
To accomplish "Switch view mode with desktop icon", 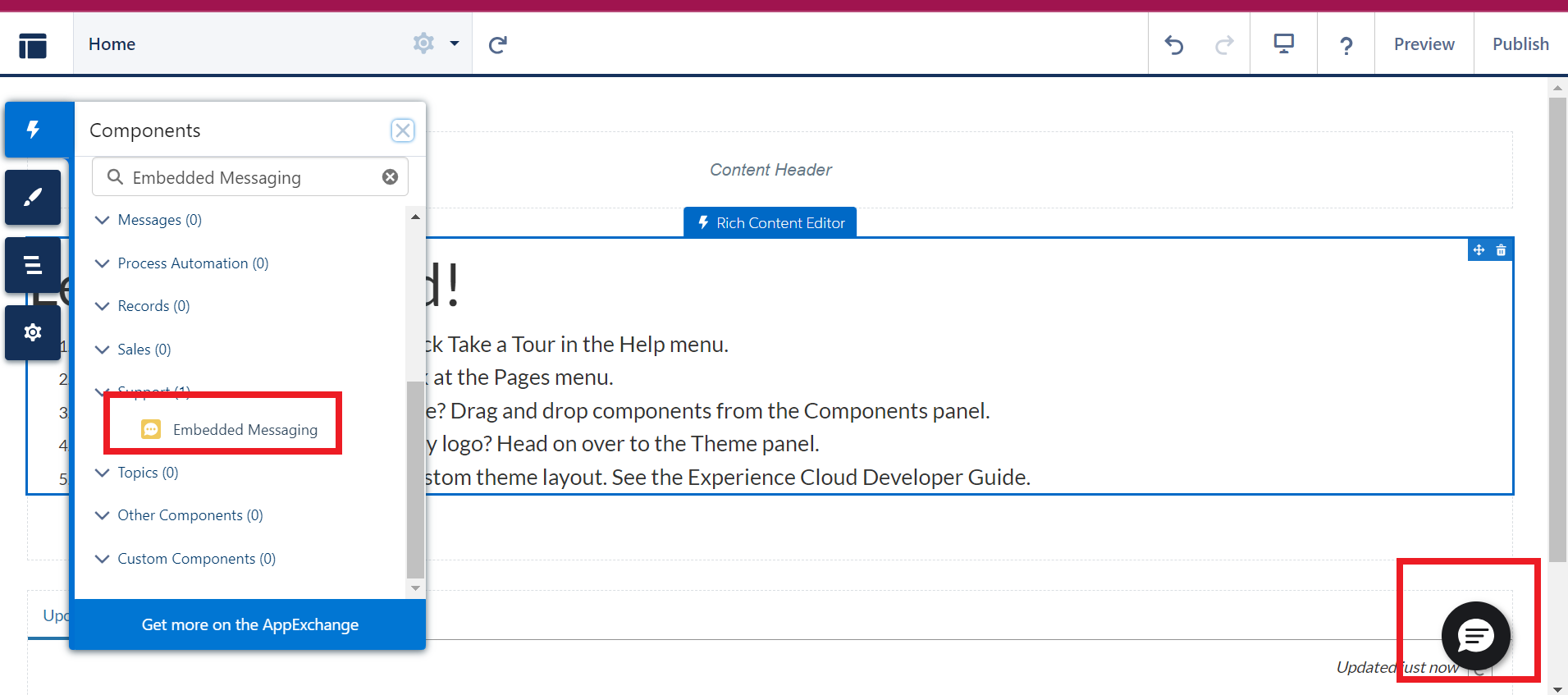I will 1283,43.
